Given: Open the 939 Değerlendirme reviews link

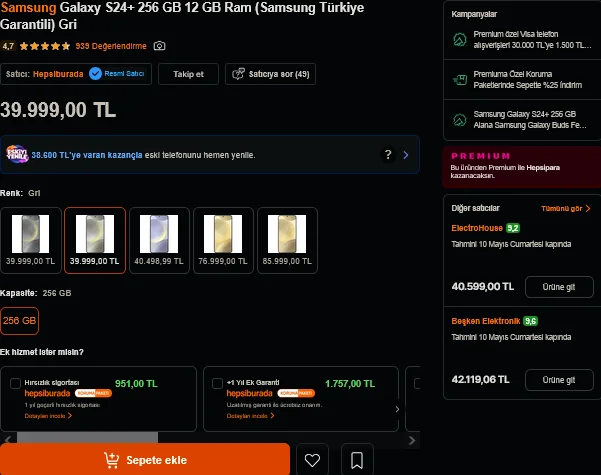Looking at the screenshot, I should point(111,46).
